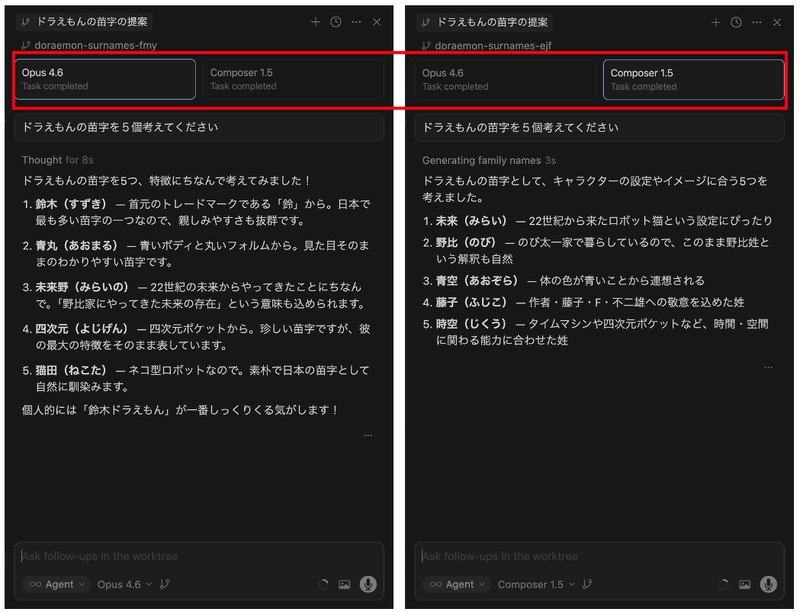800x612 pixels.
Task: Click microphone icon in the left panel
Action: [x=368, y=584]
